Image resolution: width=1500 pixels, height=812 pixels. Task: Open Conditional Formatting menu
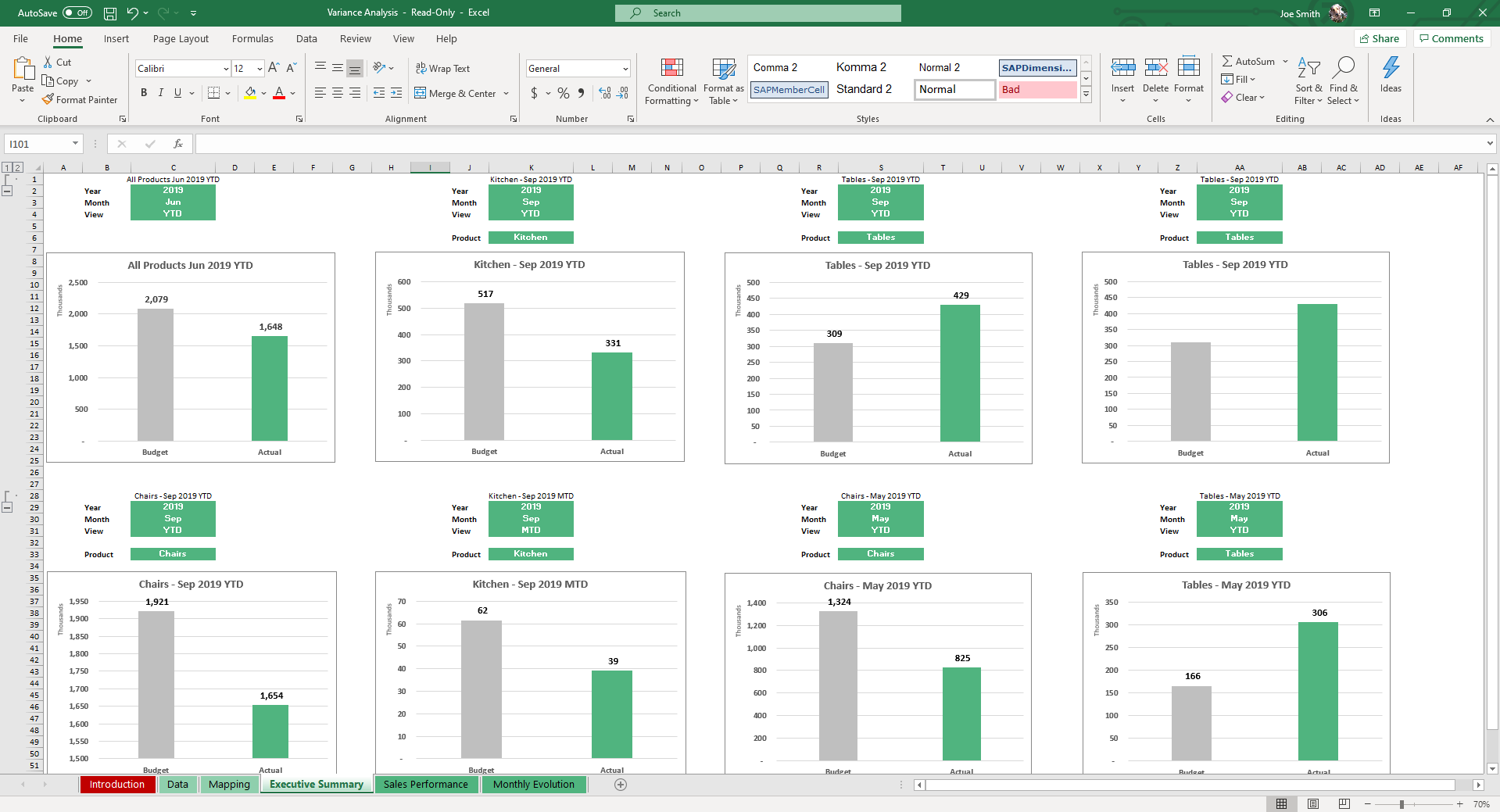[x=671, y=81]
